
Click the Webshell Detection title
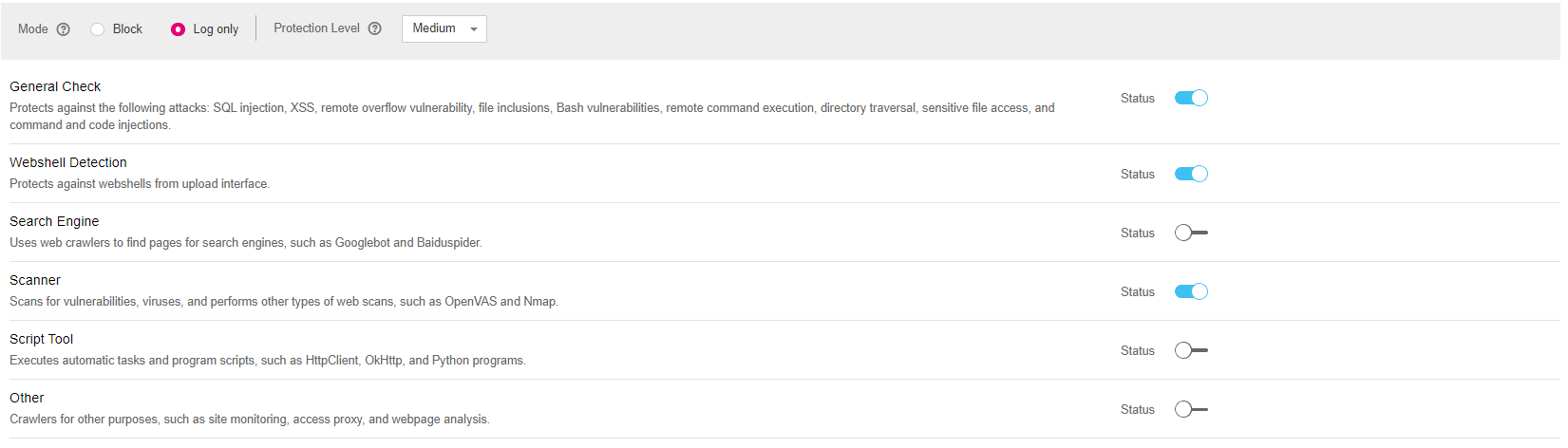point(68,162)
